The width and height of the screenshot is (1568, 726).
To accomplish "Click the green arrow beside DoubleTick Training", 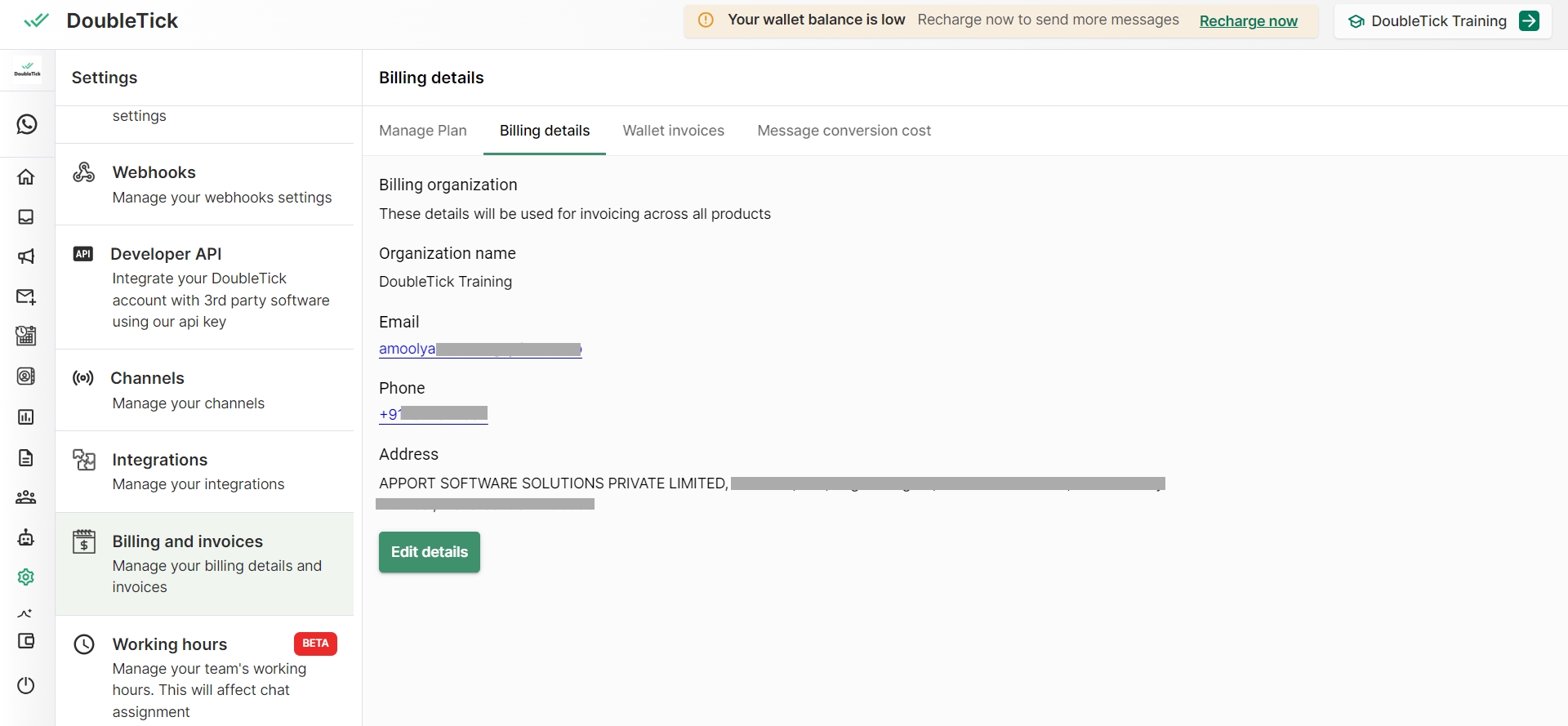I will [1529, 21].
